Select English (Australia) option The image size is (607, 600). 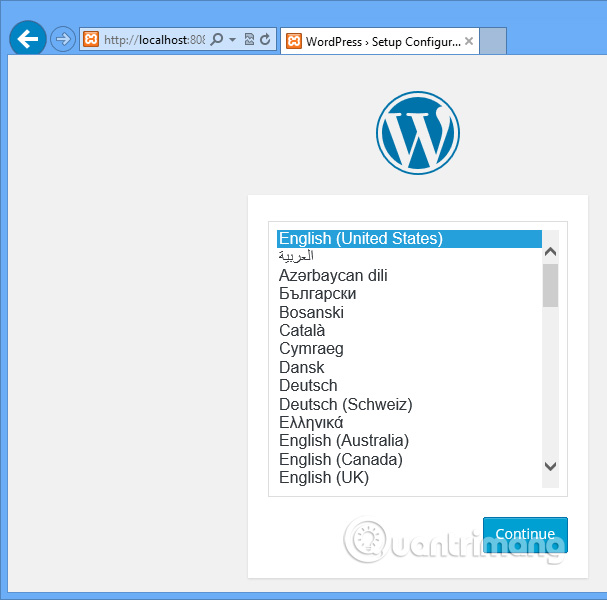point(409,441)
